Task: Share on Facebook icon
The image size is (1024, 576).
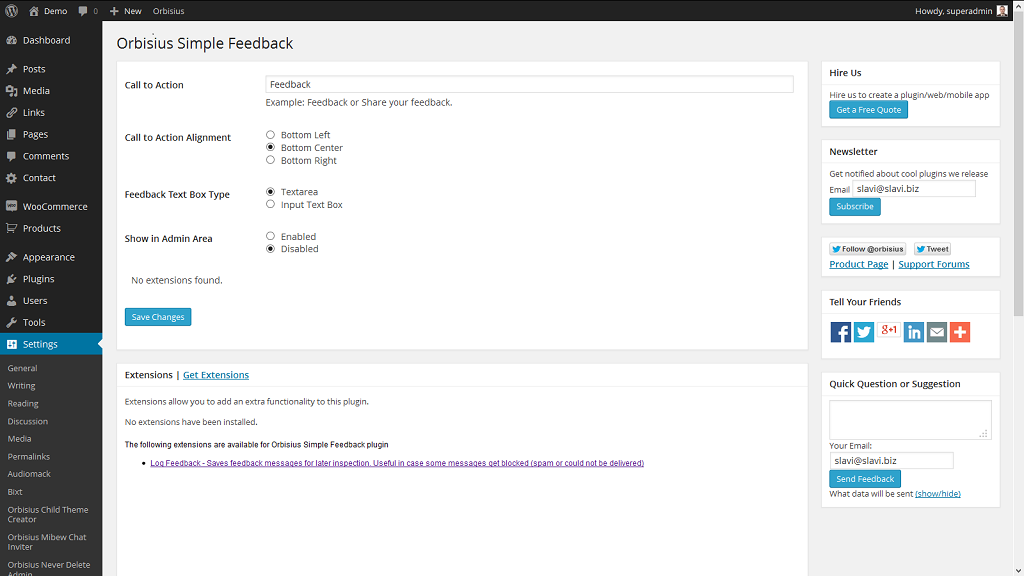Action: (840, 332)
